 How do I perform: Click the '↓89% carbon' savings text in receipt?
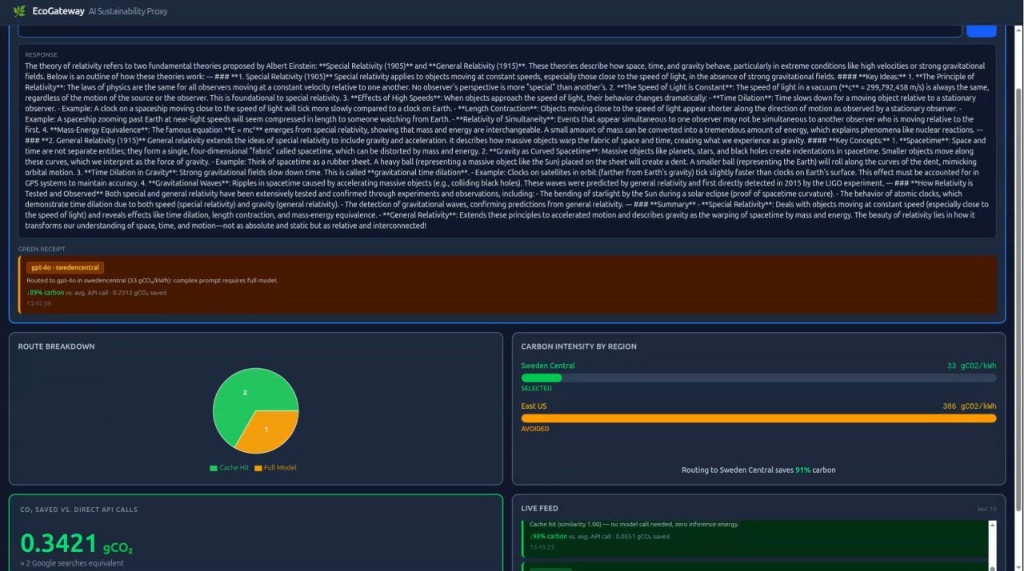[x=46, y=293]
